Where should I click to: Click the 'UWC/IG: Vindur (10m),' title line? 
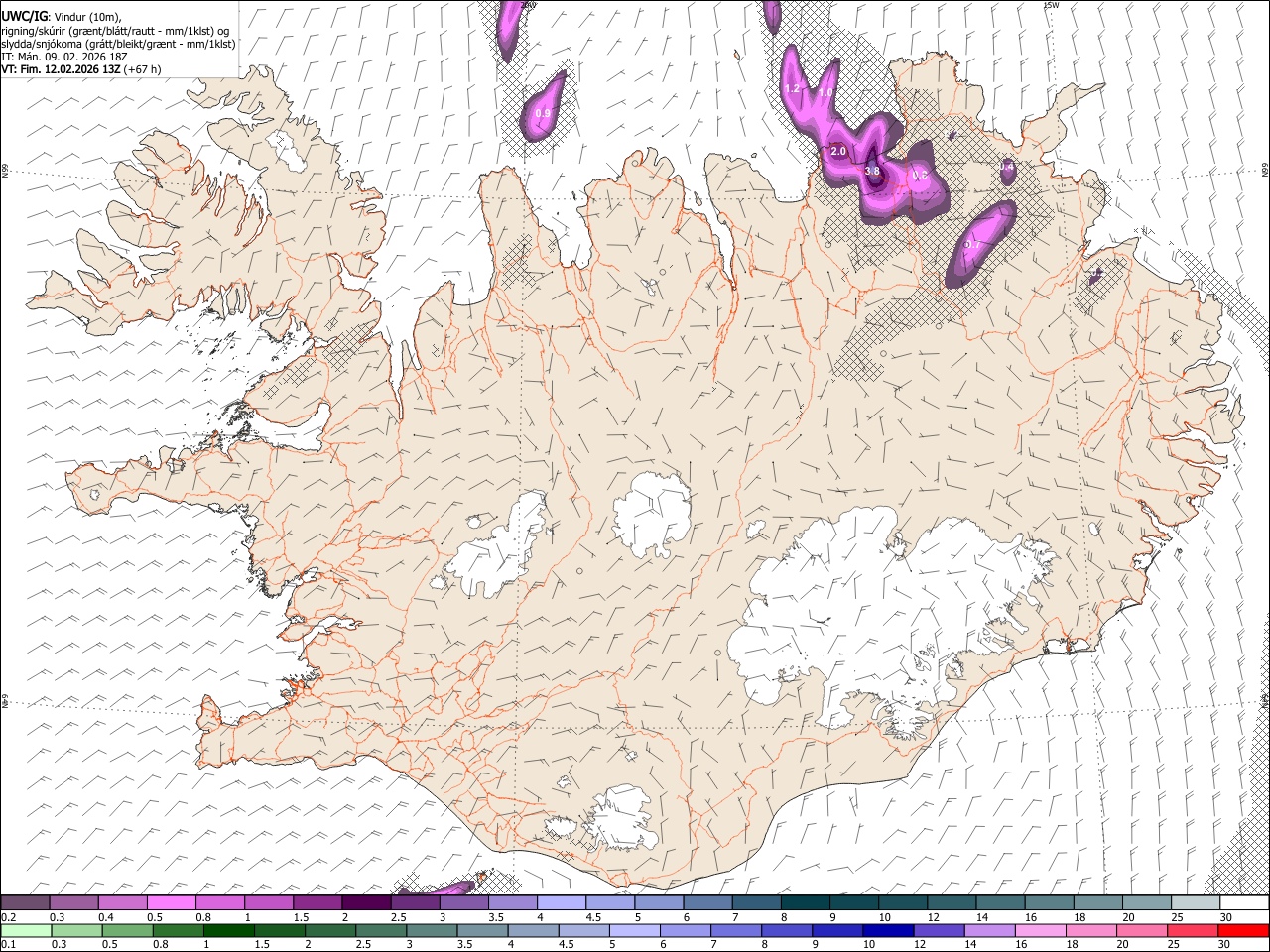pos(62,15)
